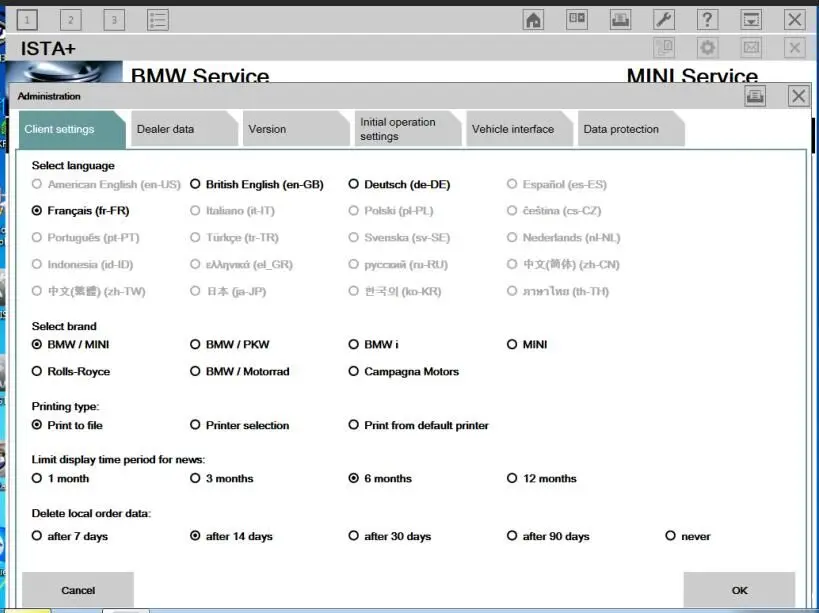Choose the BMW / PKW brand
Screen dimensions: 819x613
click(x=230, y=345)
